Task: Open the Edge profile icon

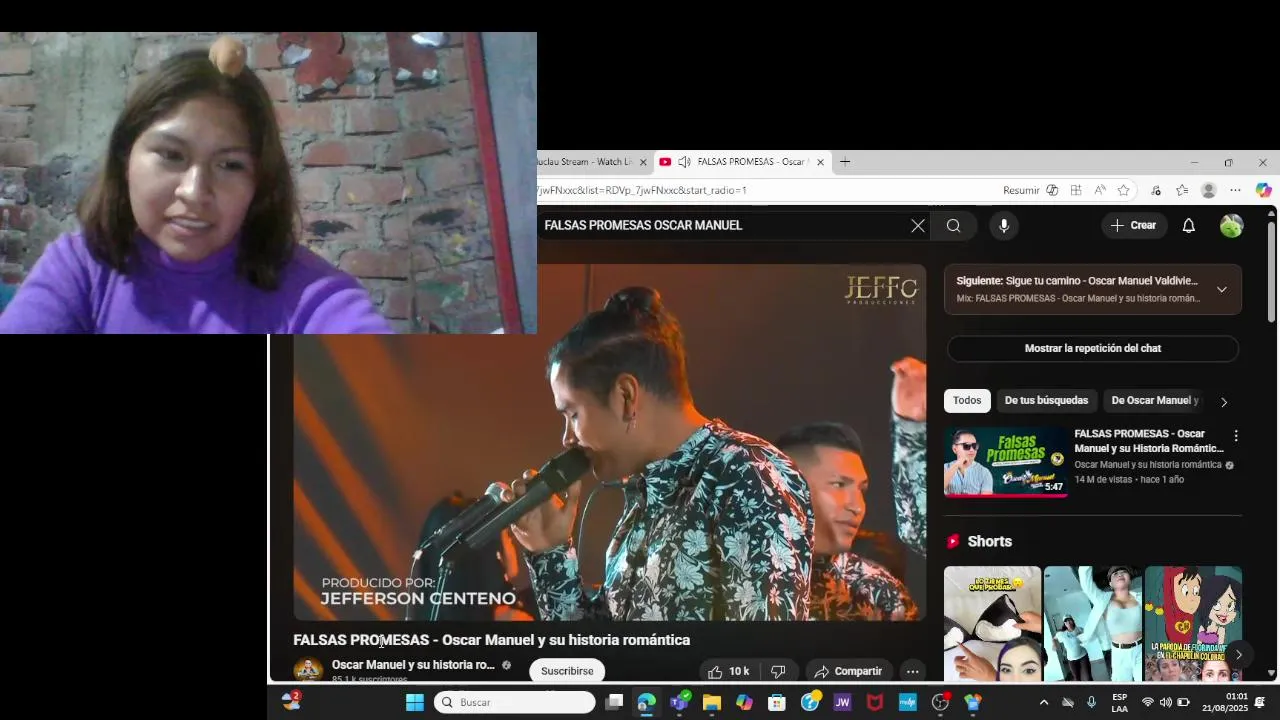Action: point(1209,190)
